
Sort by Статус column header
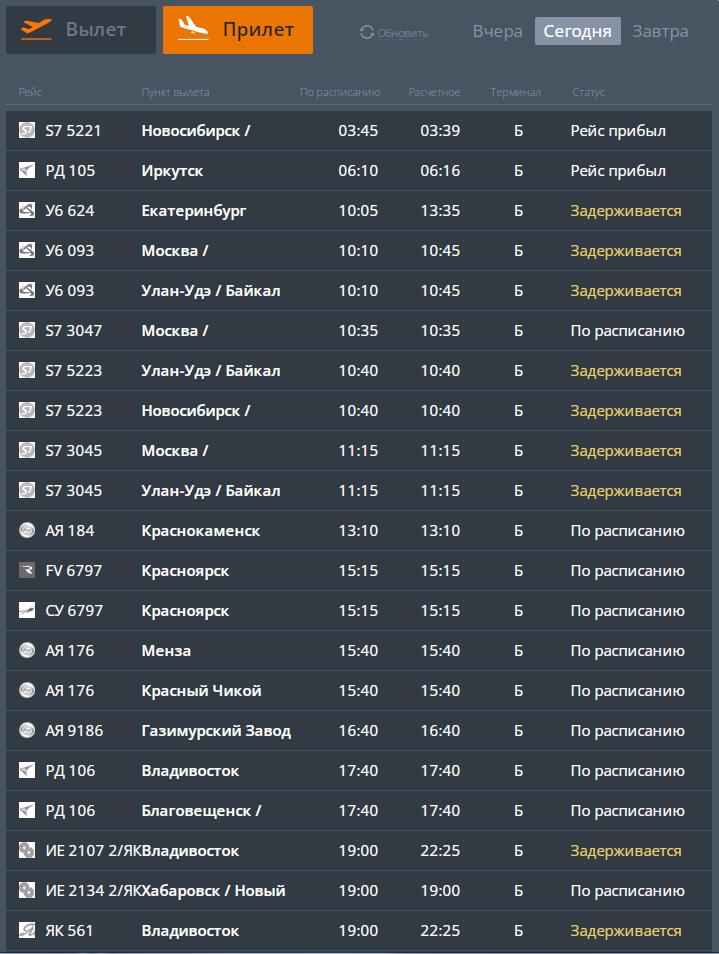click(588, 92)
